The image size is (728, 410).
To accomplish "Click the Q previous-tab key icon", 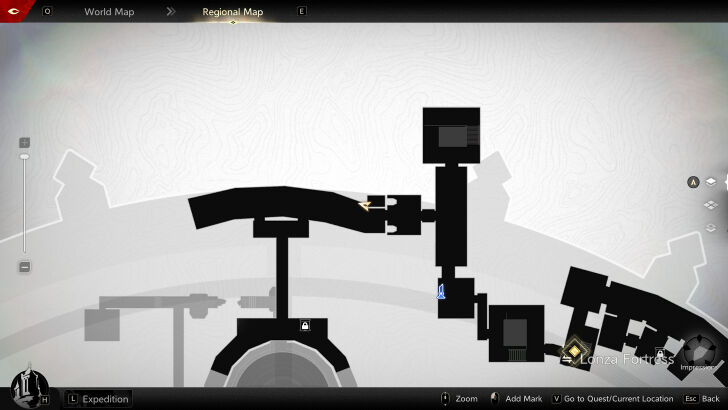I will click(x=47, y=11).
